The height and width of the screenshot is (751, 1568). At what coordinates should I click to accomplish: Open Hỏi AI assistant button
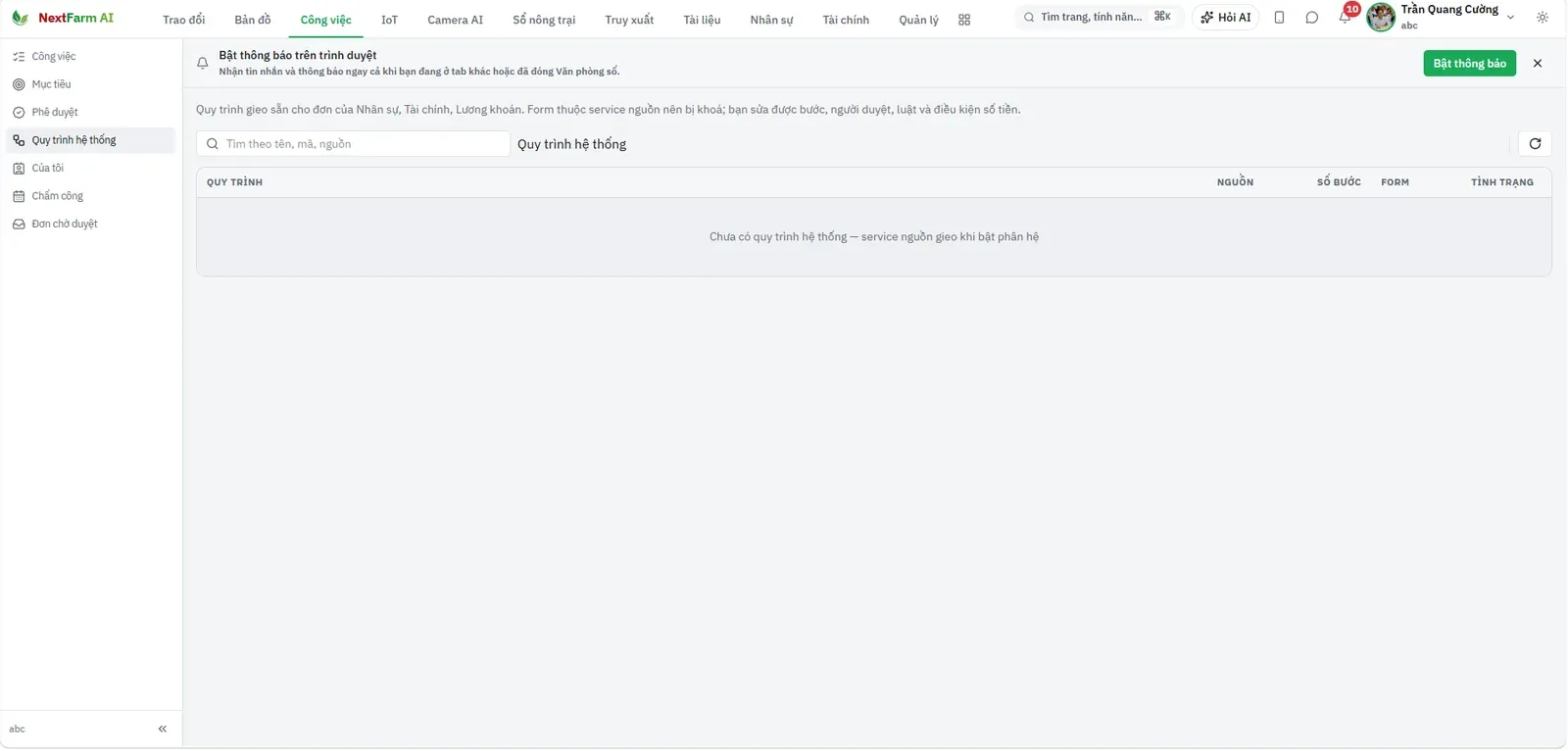click(1226, 18)
